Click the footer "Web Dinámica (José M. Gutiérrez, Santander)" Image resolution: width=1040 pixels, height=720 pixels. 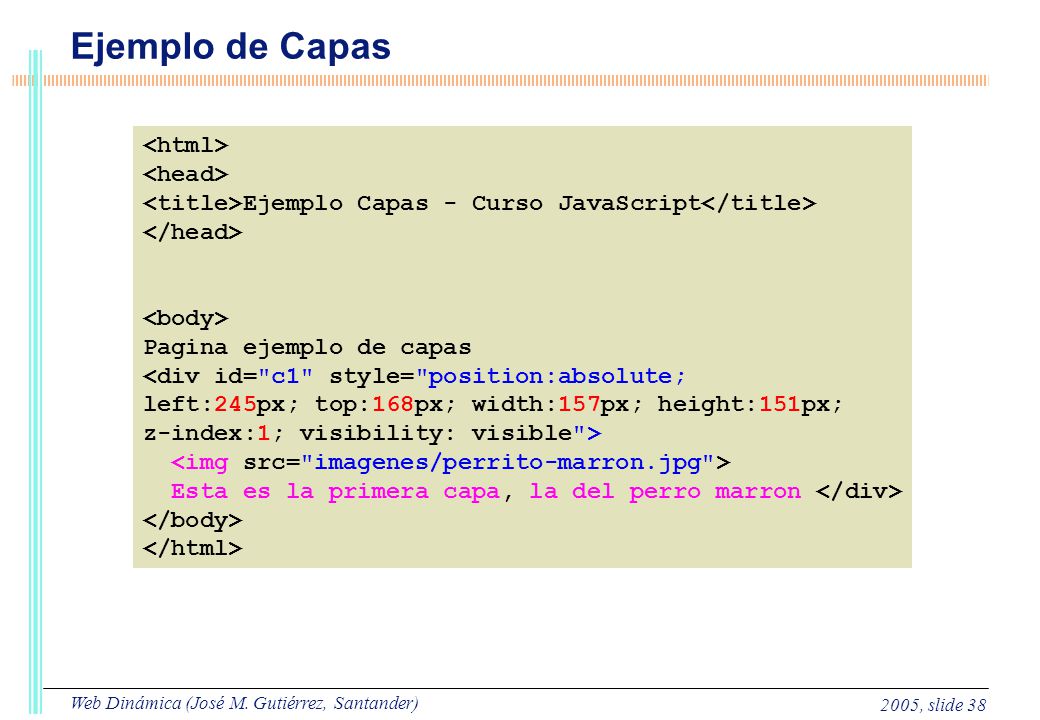[x=245, y=704]
